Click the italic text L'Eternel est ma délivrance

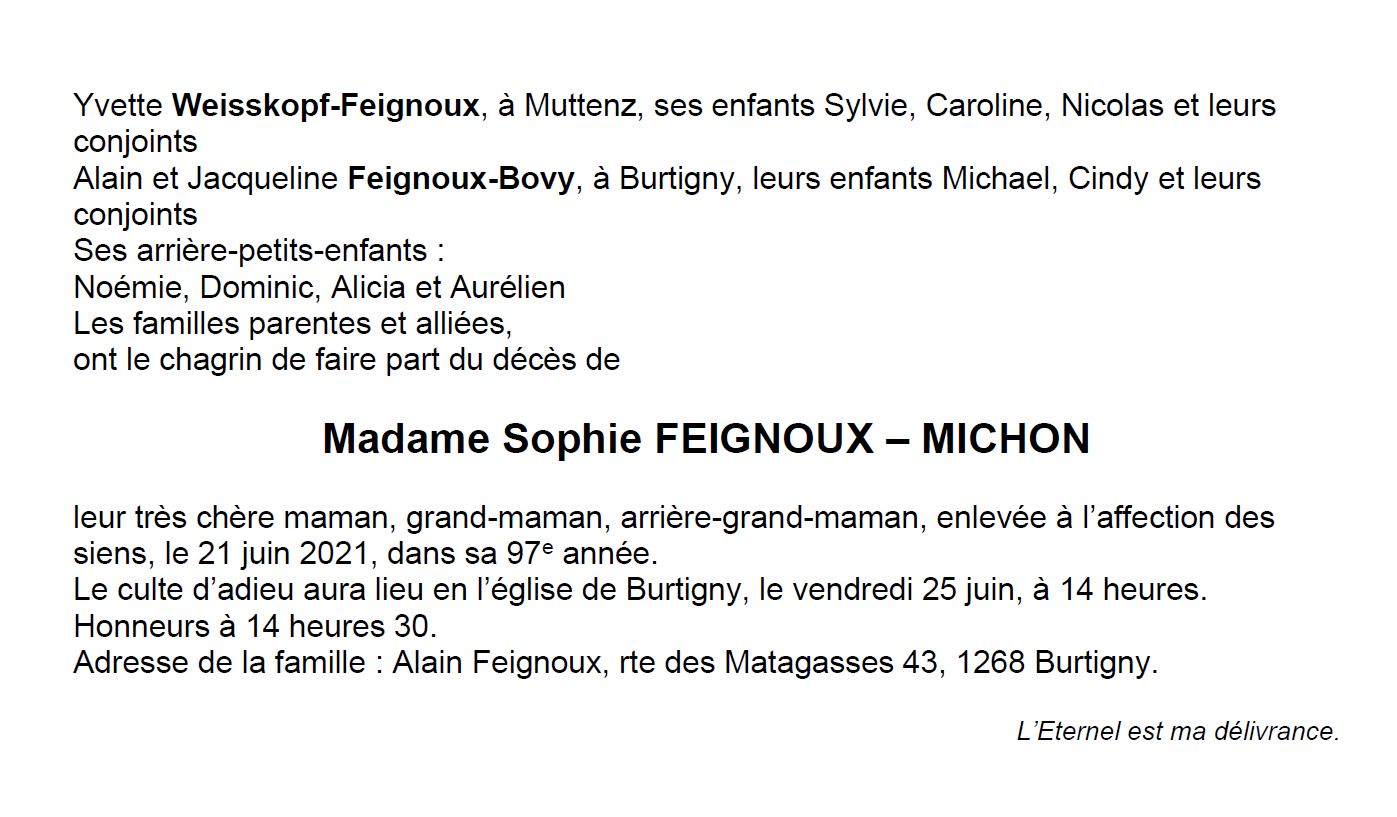click(1177, 732)
